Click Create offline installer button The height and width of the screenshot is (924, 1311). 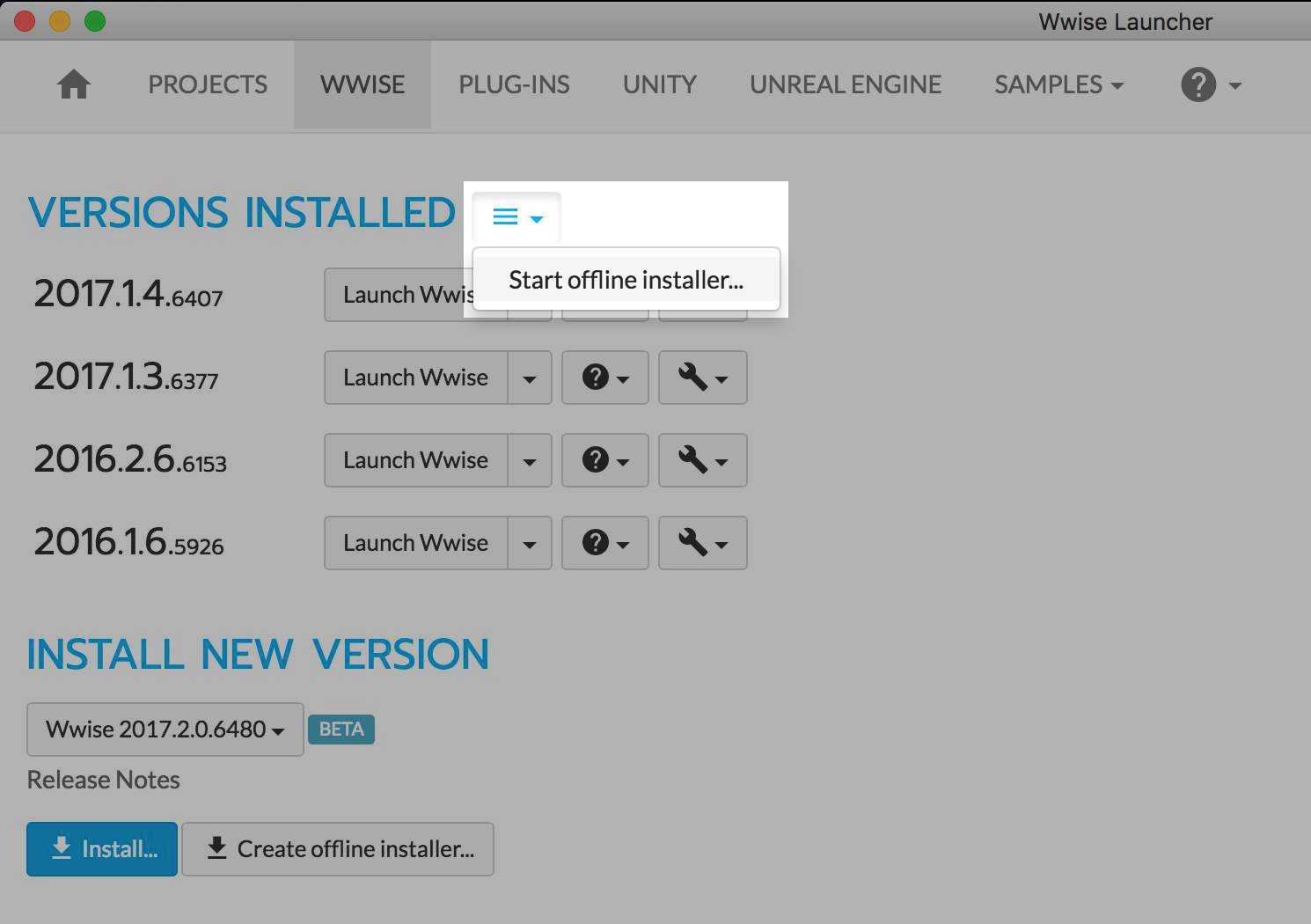tap(338, 848)
